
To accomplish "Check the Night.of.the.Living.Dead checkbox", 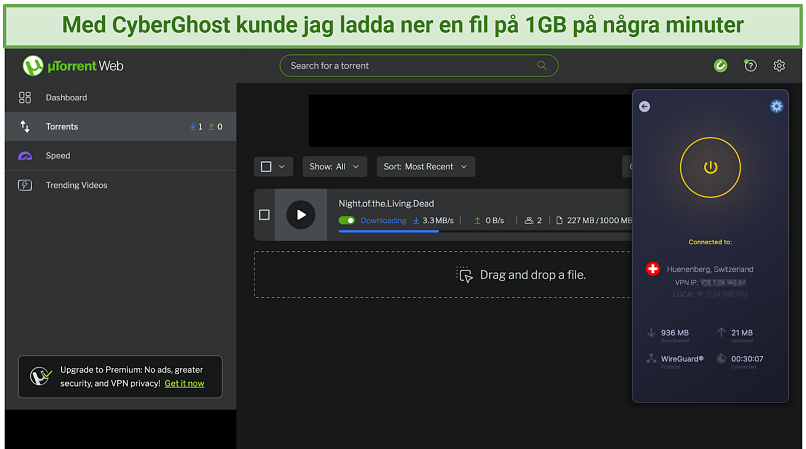I will point(264,214).
